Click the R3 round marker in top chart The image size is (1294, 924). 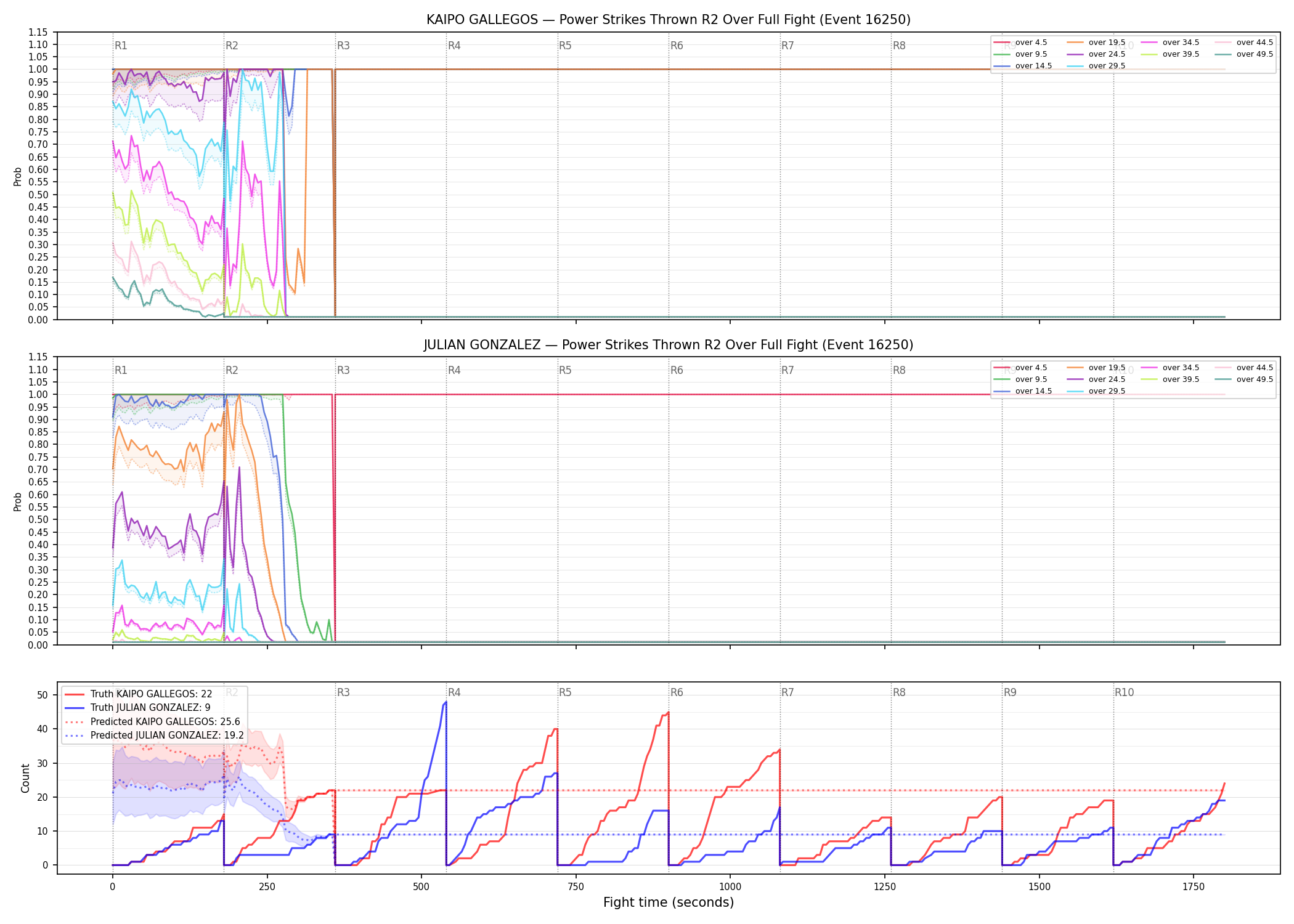point(343,46)
